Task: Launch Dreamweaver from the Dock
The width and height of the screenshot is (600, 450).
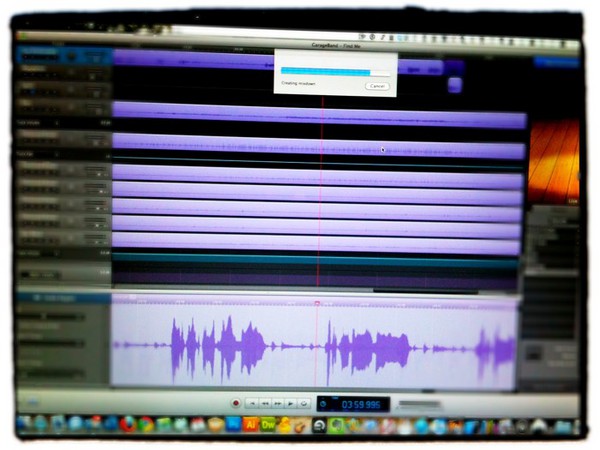Action: tap(267, 425)
